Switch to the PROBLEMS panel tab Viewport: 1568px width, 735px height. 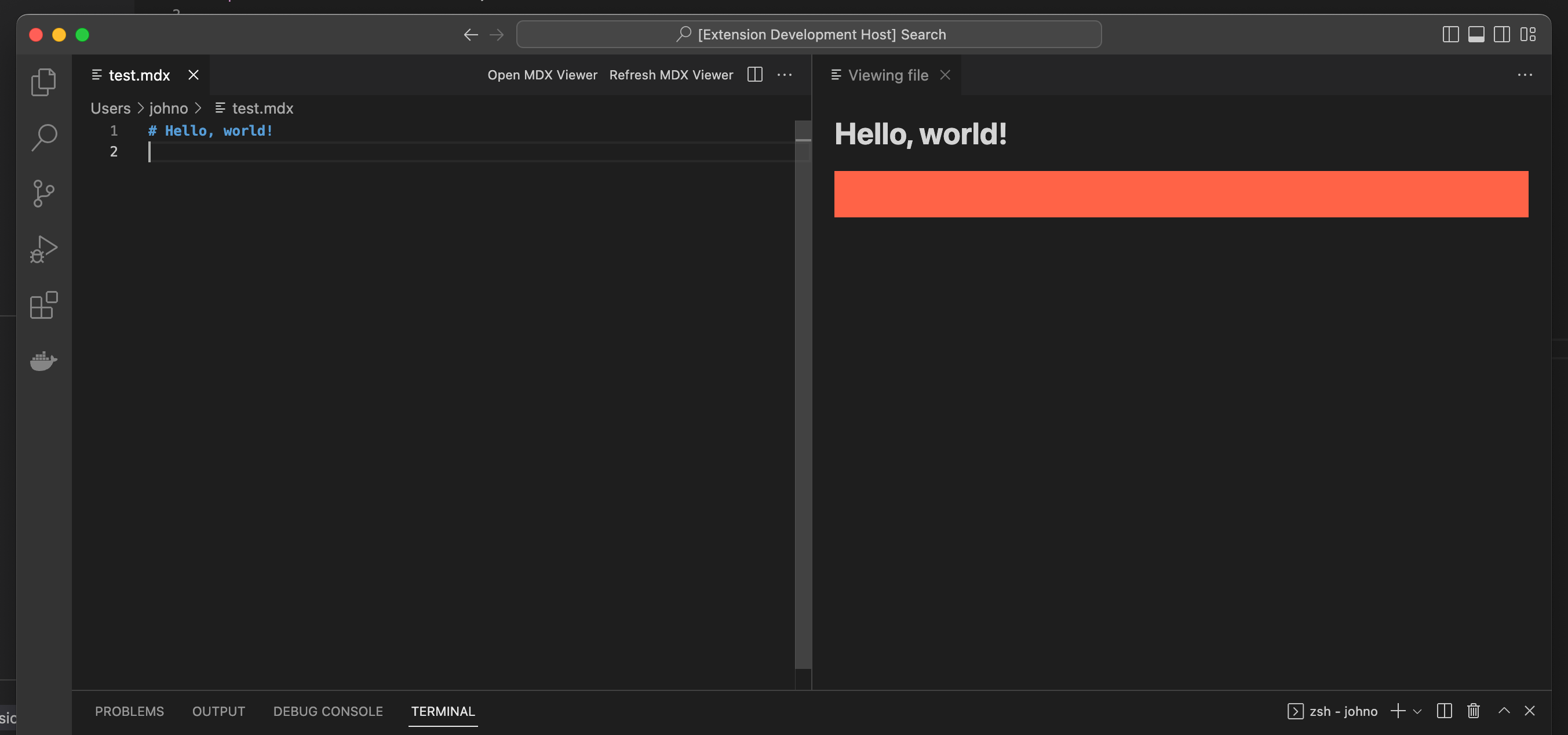click(x=129, y=711)
